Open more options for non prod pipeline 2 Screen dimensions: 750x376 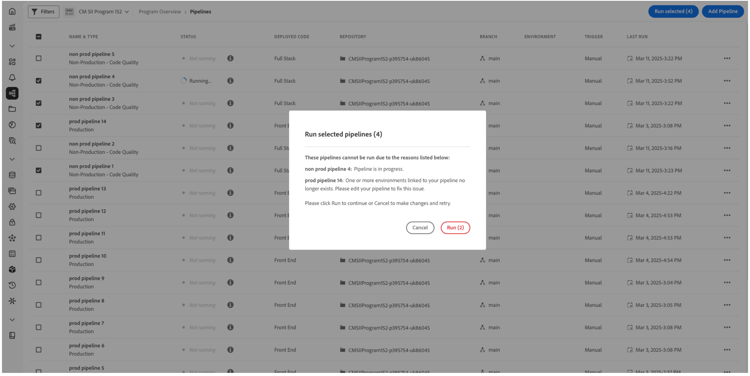[727, 148]
